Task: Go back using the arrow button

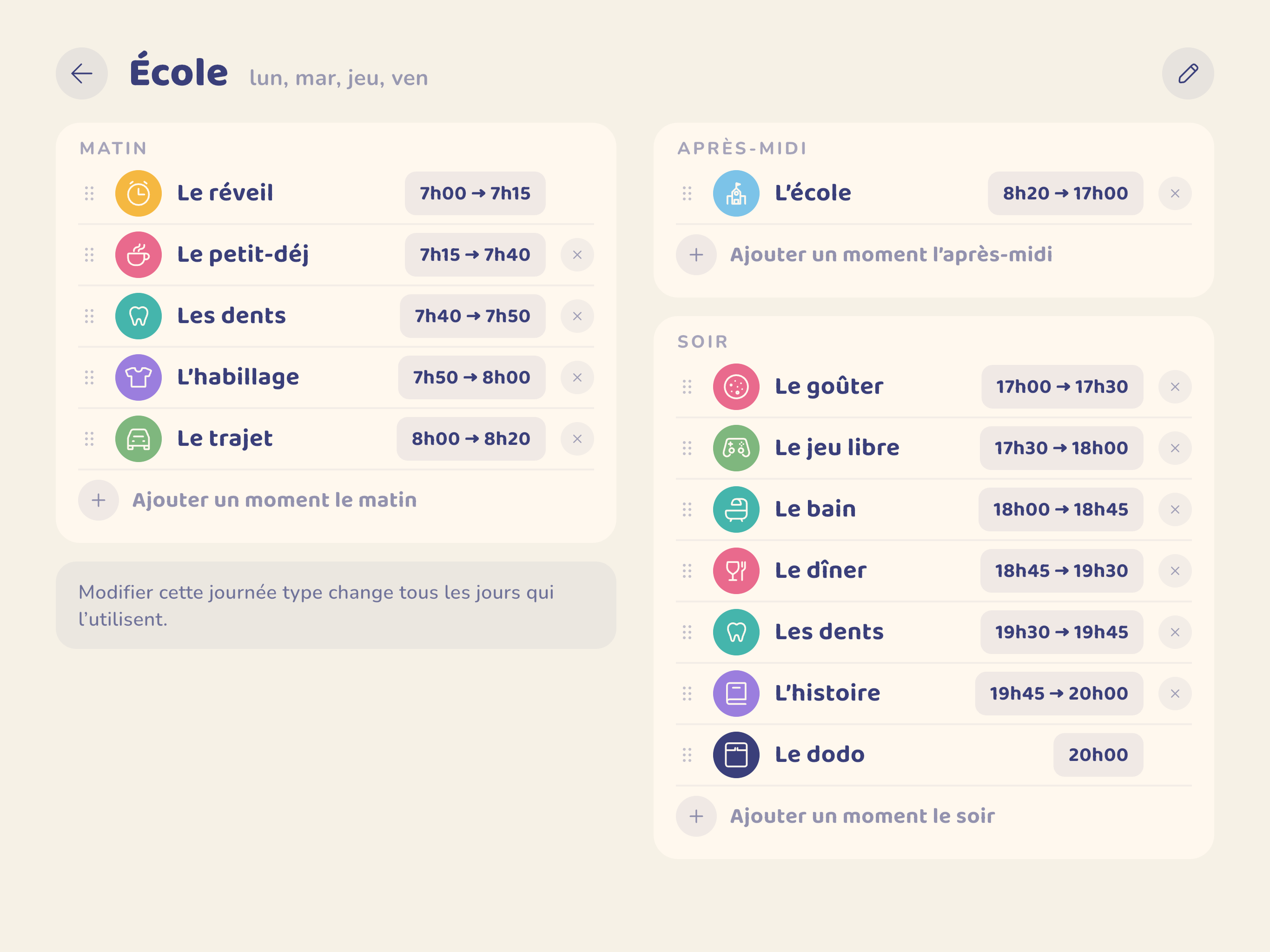Action: click(81, 73)
